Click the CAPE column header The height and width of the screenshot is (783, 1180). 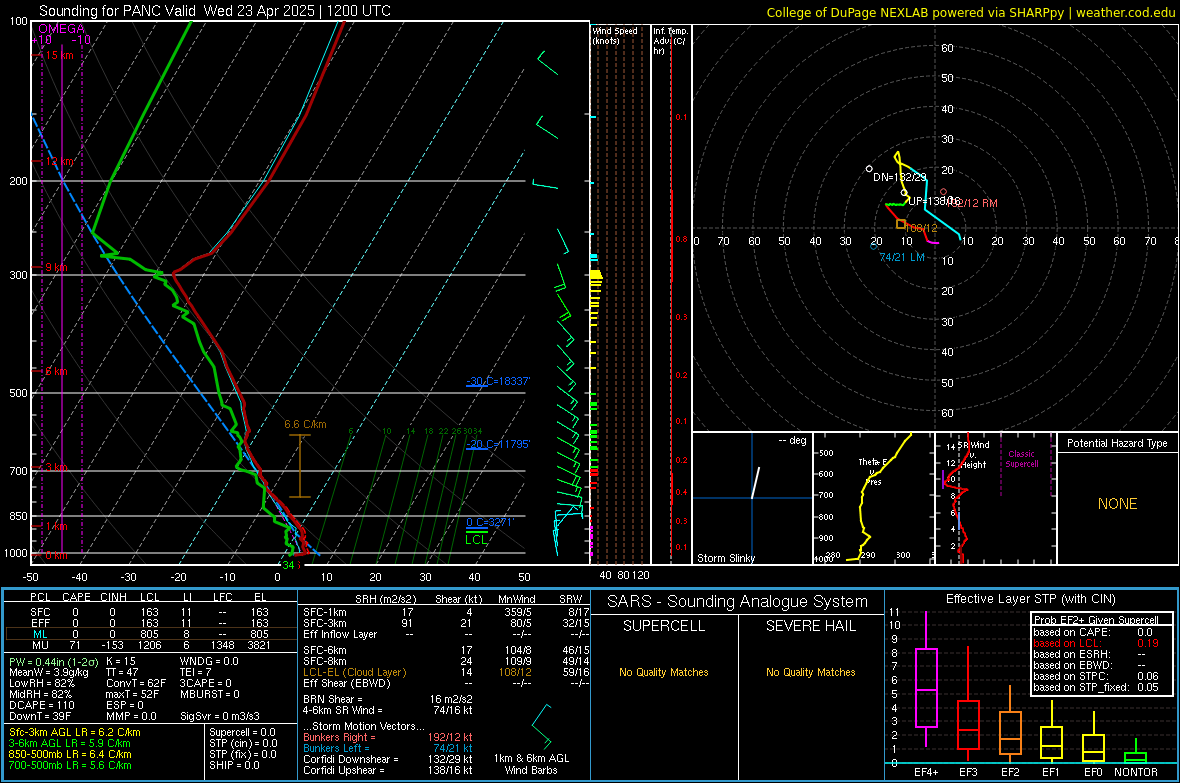(x=76, y=597)
